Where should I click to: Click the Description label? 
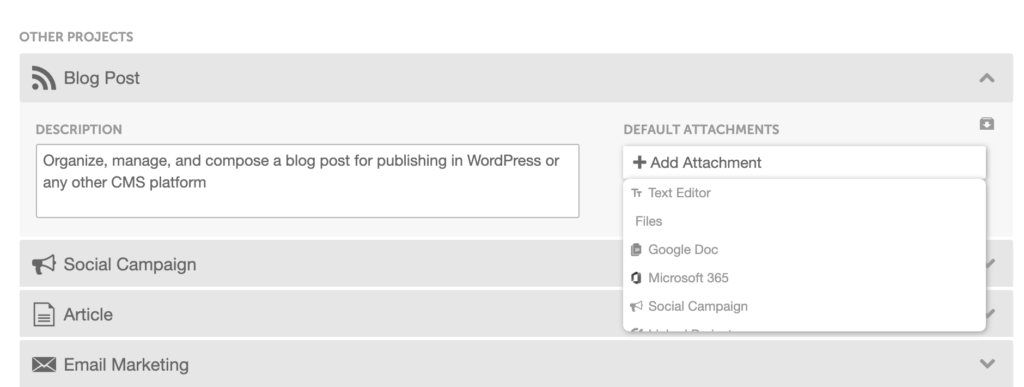point(79,130)
